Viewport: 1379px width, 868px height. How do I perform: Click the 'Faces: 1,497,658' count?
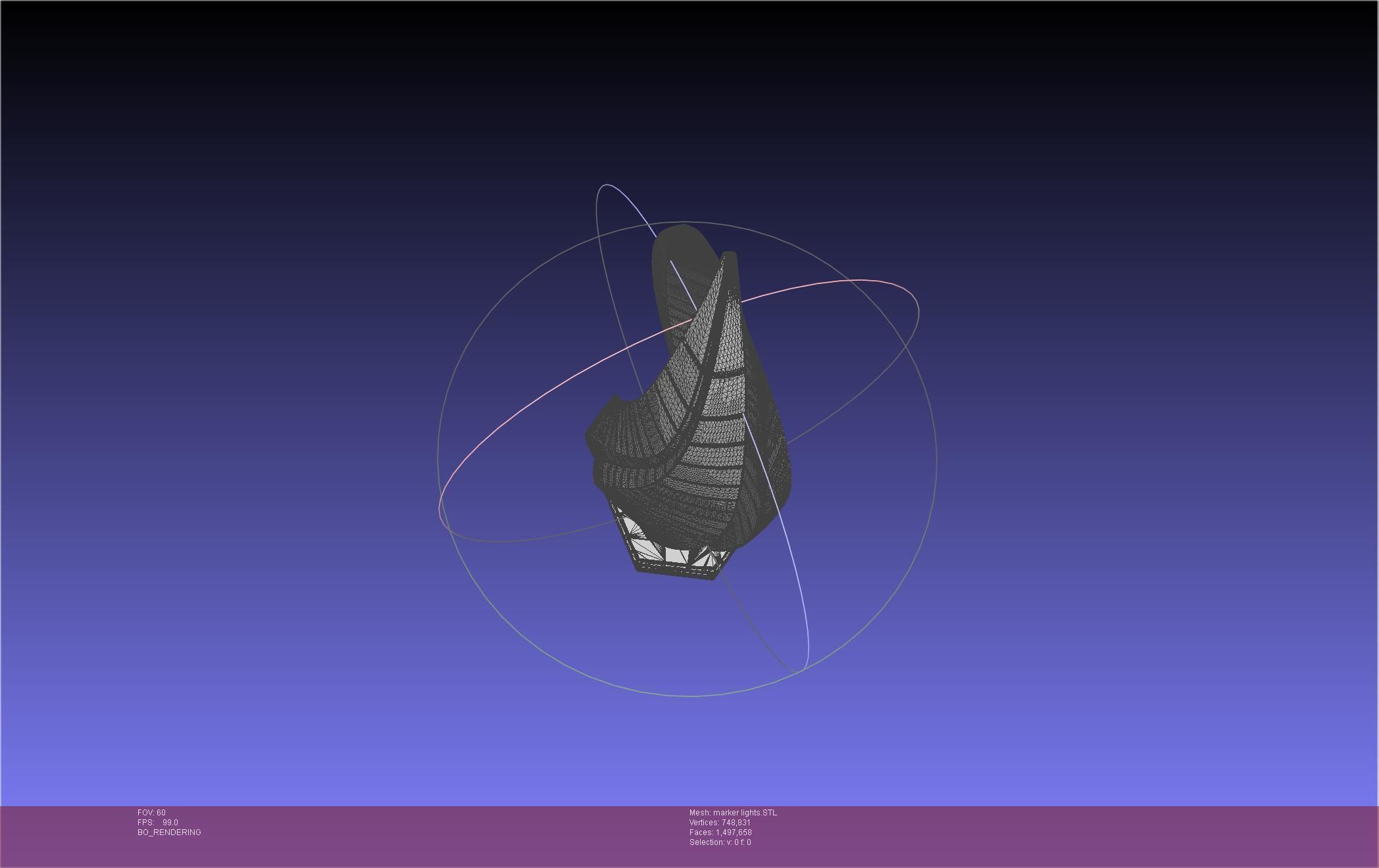point(720,832)
